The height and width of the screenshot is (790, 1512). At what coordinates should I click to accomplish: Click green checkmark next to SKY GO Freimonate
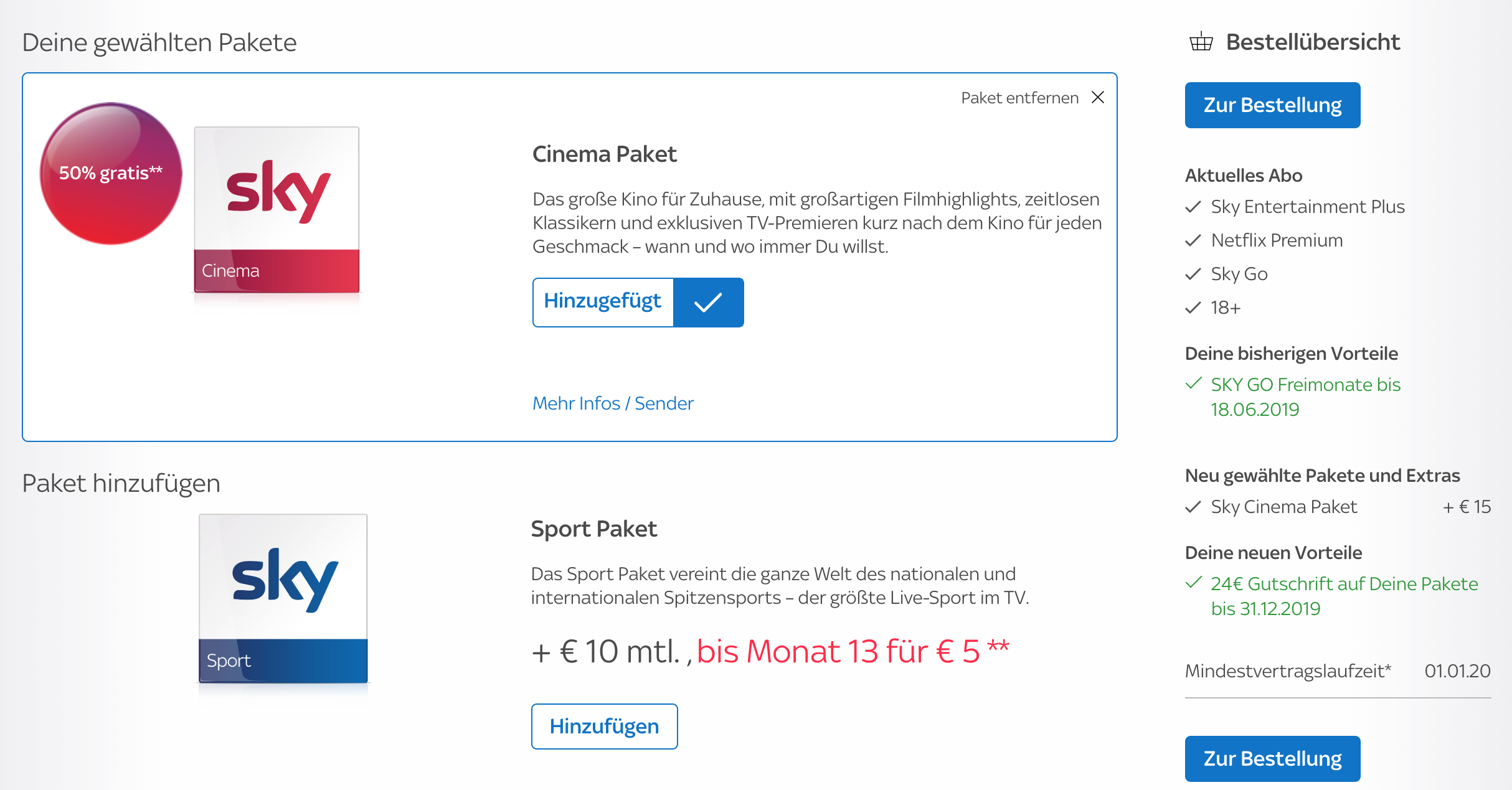(x=1193, y=383)
